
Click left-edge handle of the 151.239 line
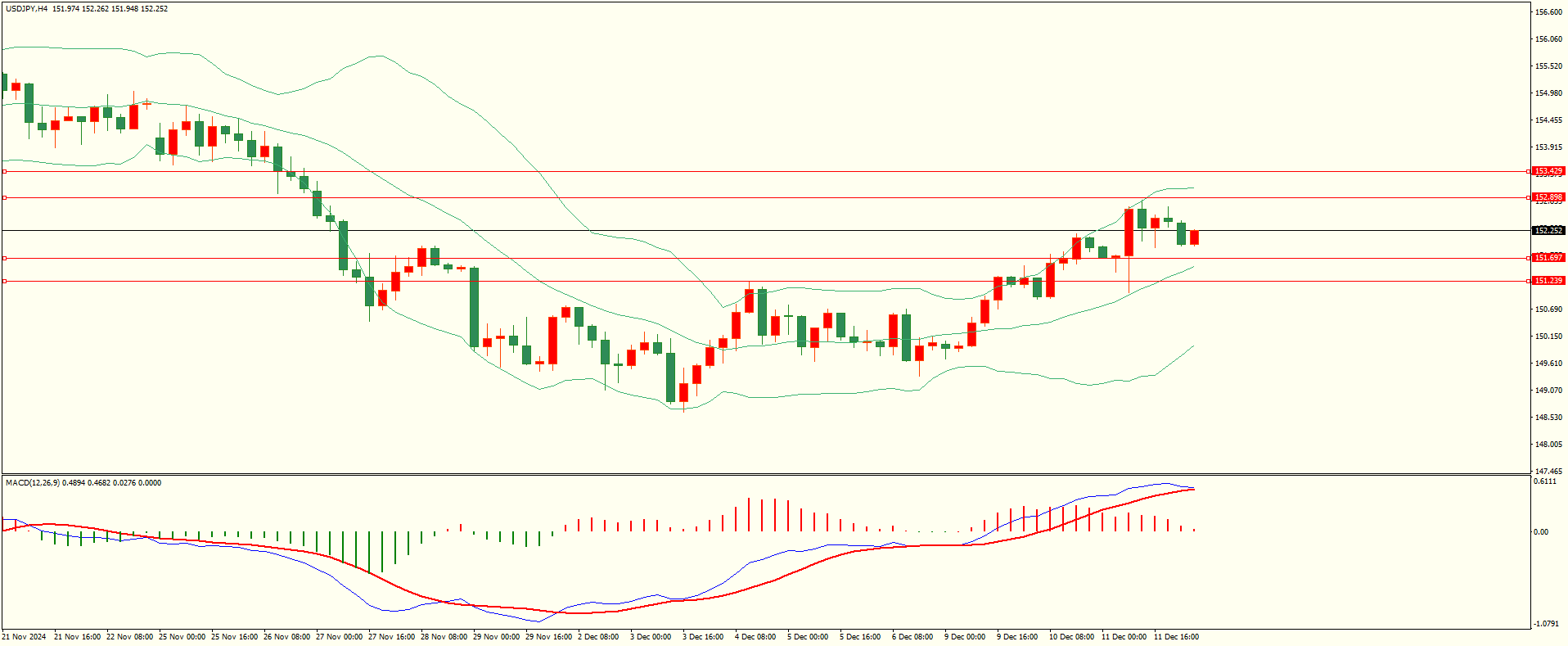click(x=4, y=281)
